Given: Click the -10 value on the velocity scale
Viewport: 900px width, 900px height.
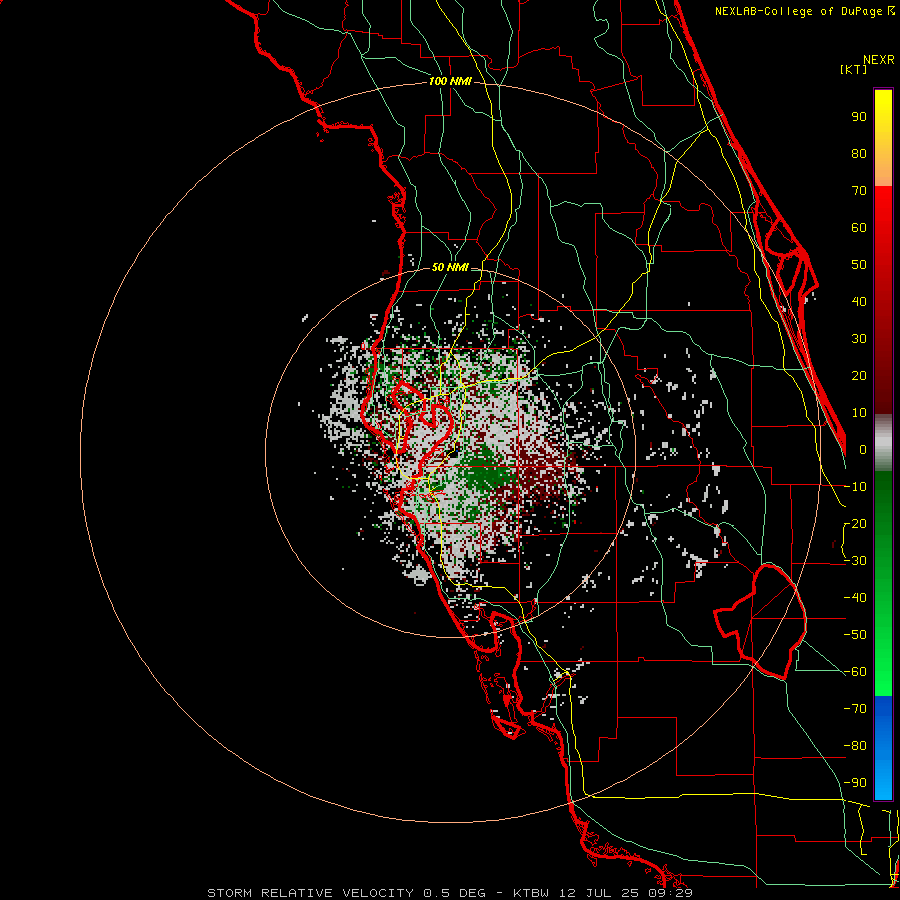Looking at the screenshot, I should coord(855,487).
